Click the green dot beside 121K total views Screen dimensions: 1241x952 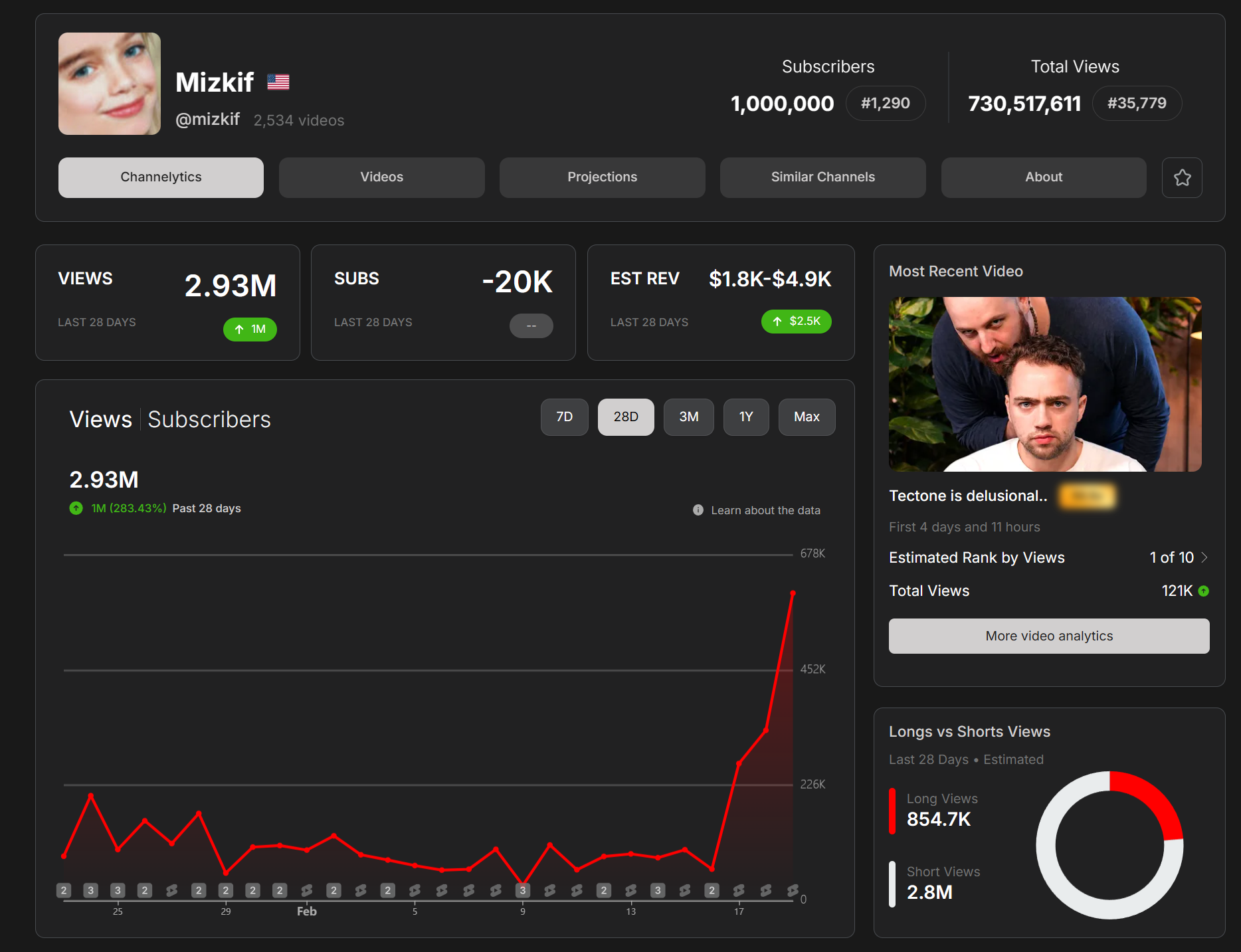tap(1204, 591)
